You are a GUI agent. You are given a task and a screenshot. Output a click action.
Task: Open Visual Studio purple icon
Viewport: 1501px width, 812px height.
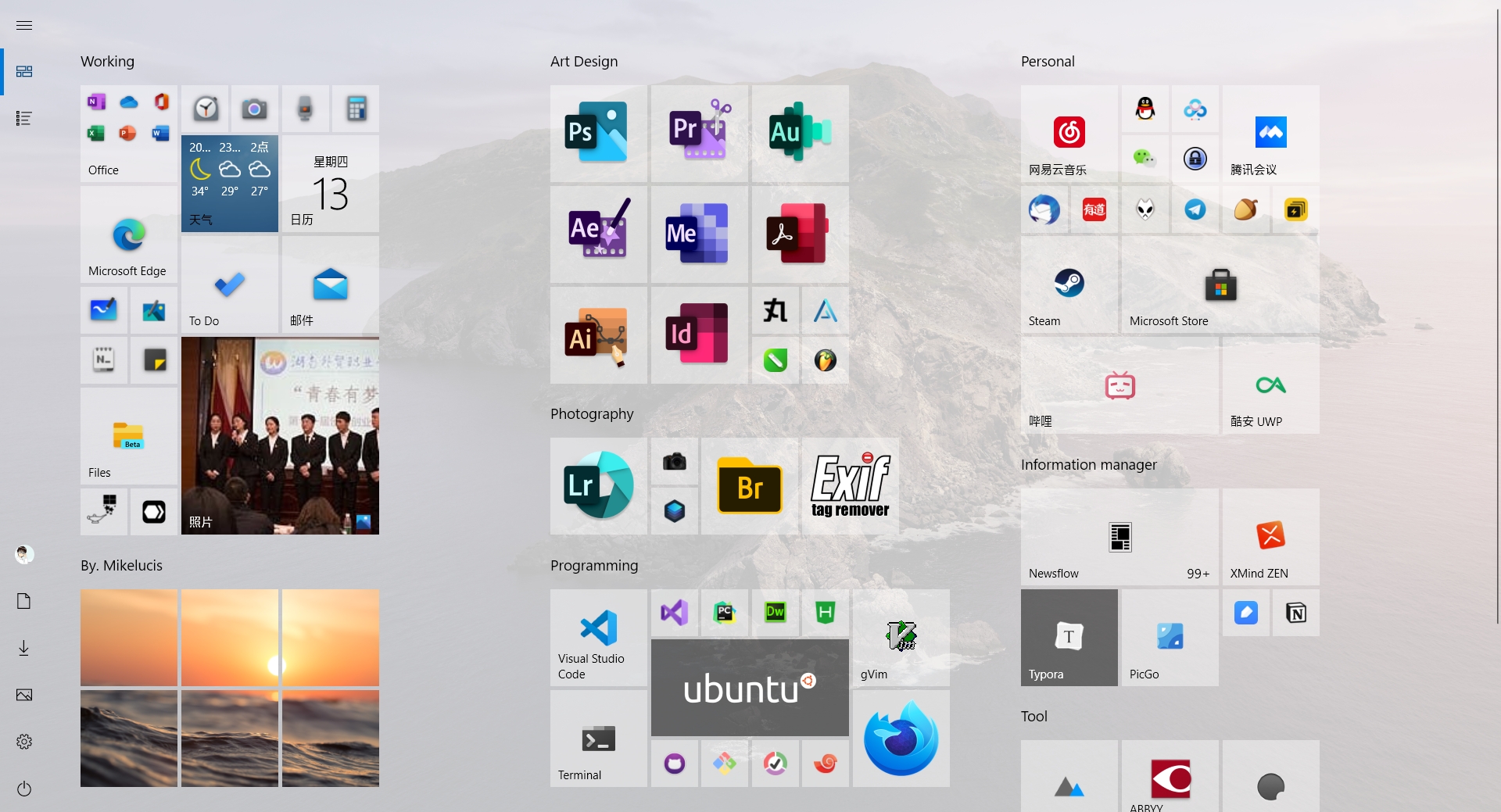pyautogui.click(x=674, y=613)
